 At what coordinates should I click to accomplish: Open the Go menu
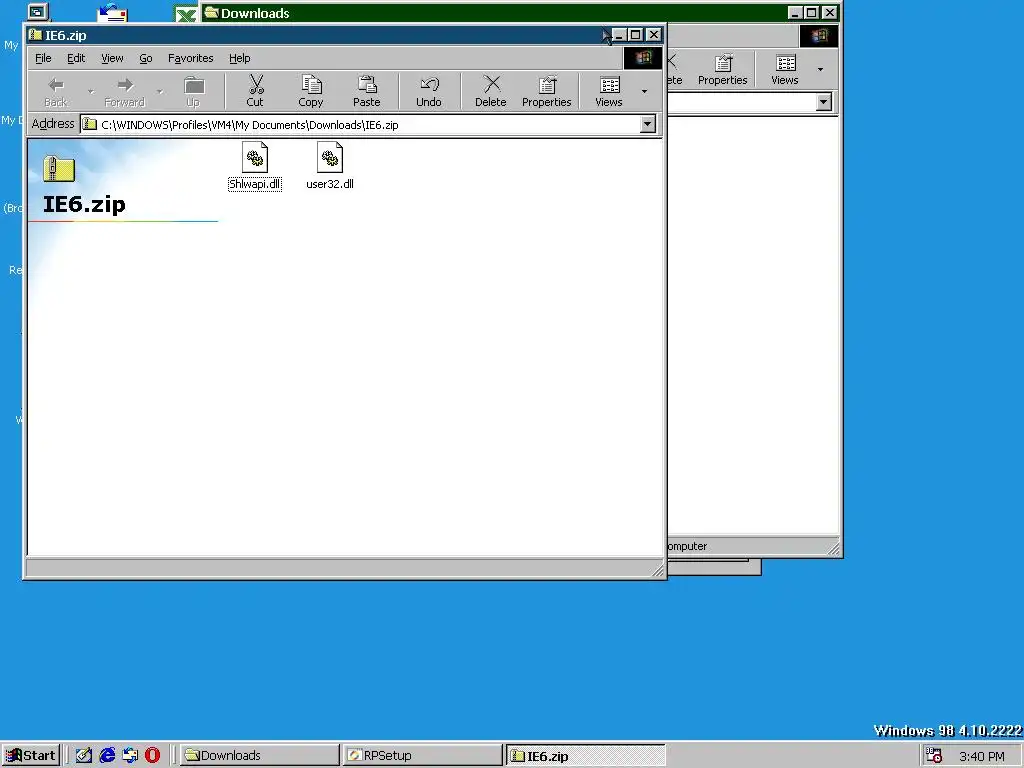click(x=146, y=58)
